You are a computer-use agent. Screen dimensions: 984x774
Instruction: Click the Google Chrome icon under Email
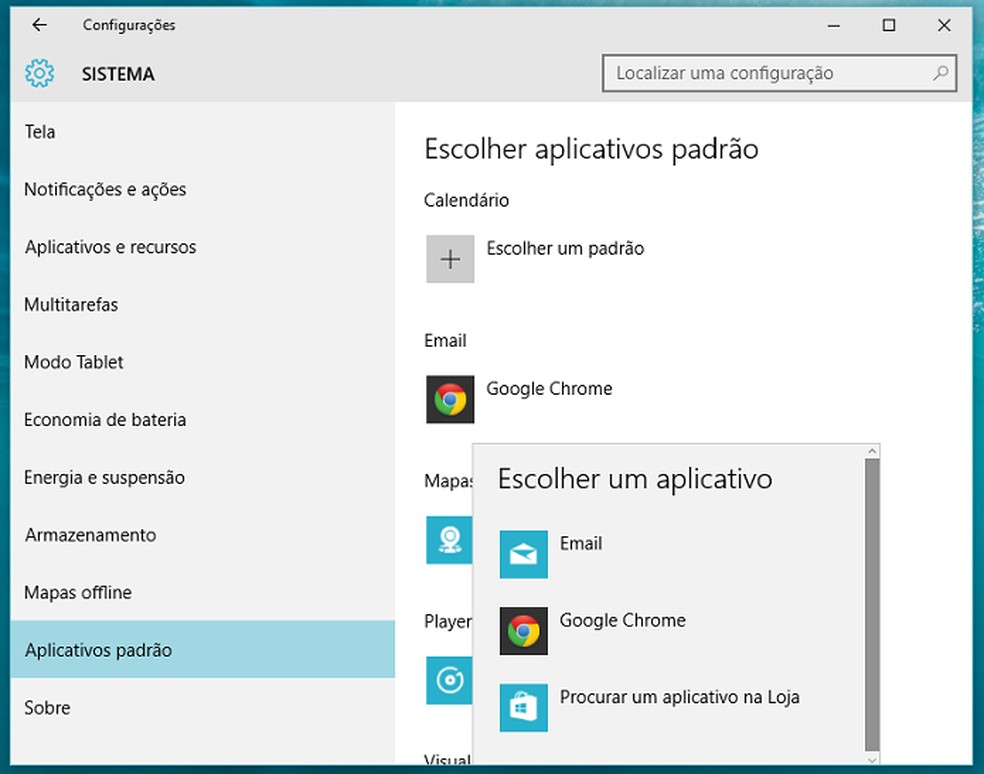point(450,398)
